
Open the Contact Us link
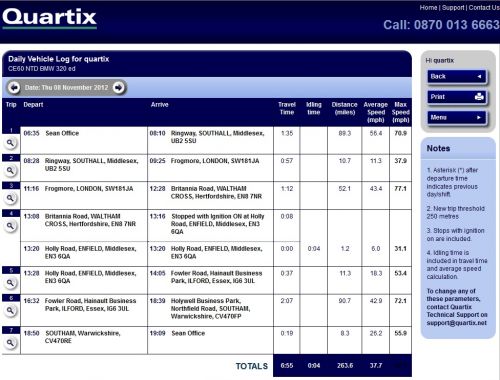484,7
